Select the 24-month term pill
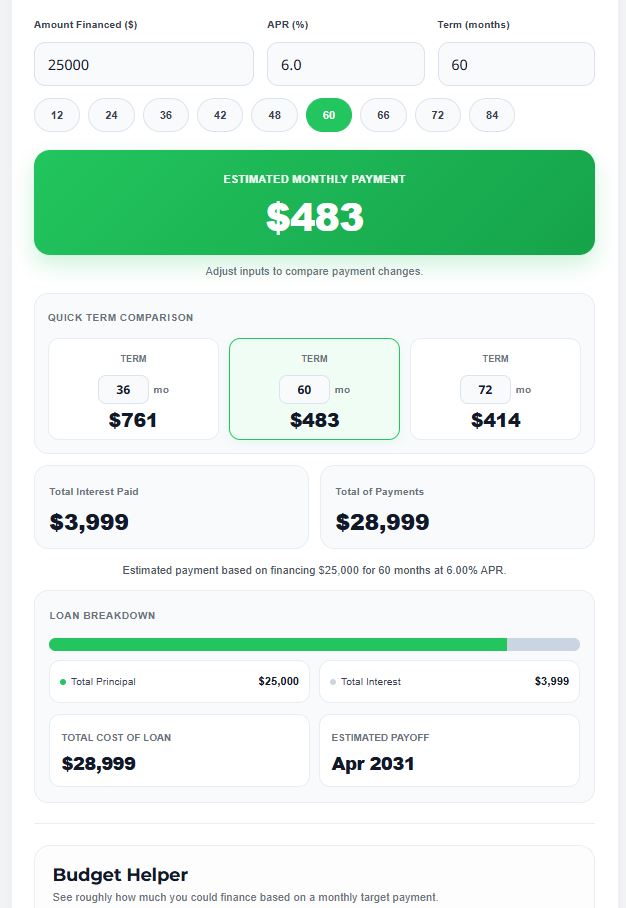 pyautogui.click(x=111, y=115)
